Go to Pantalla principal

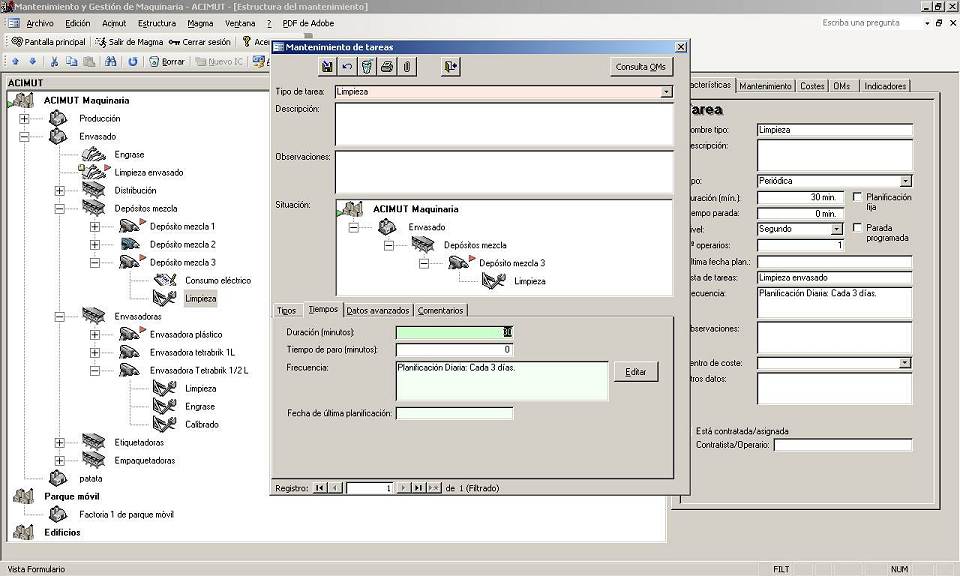(x=48, y=42)
